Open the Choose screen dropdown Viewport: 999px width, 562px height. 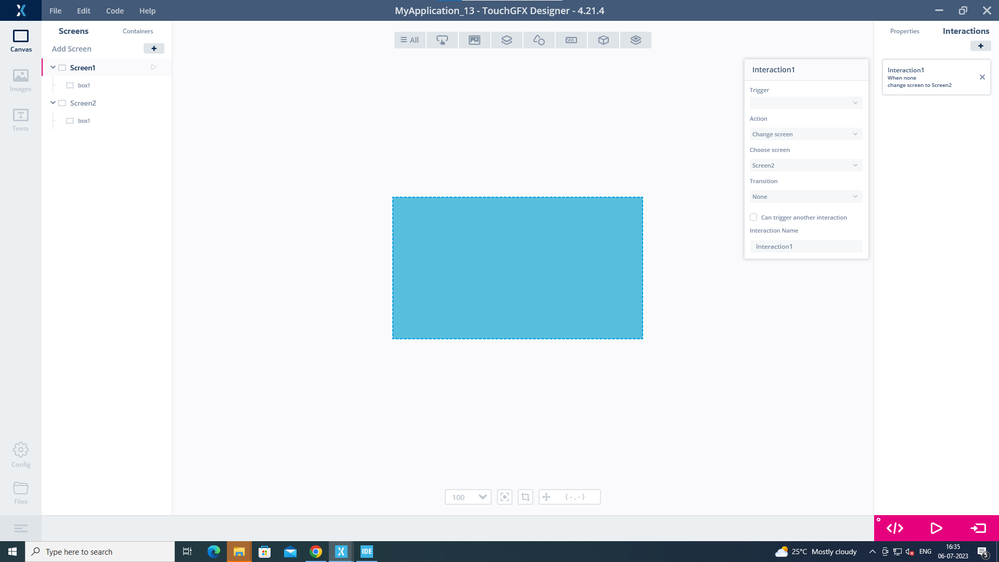click(805, 165)
